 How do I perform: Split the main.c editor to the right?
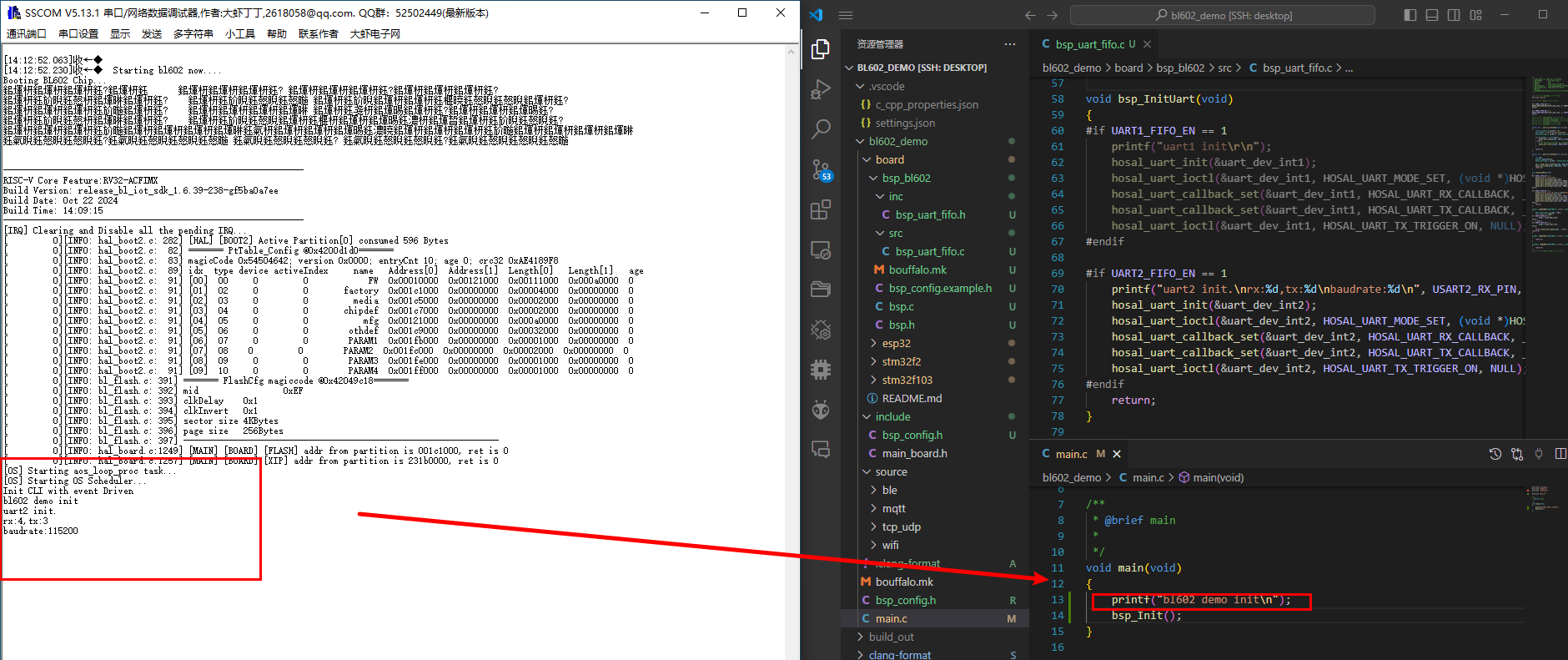(1560, 454)
